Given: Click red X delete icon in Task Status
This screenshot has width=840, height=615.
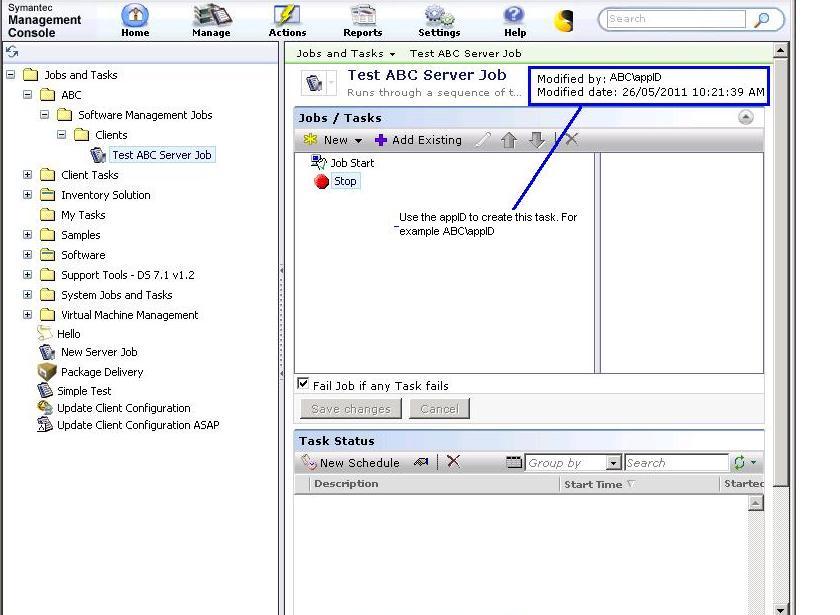Looking at the screenshot, I should (453, 461).
